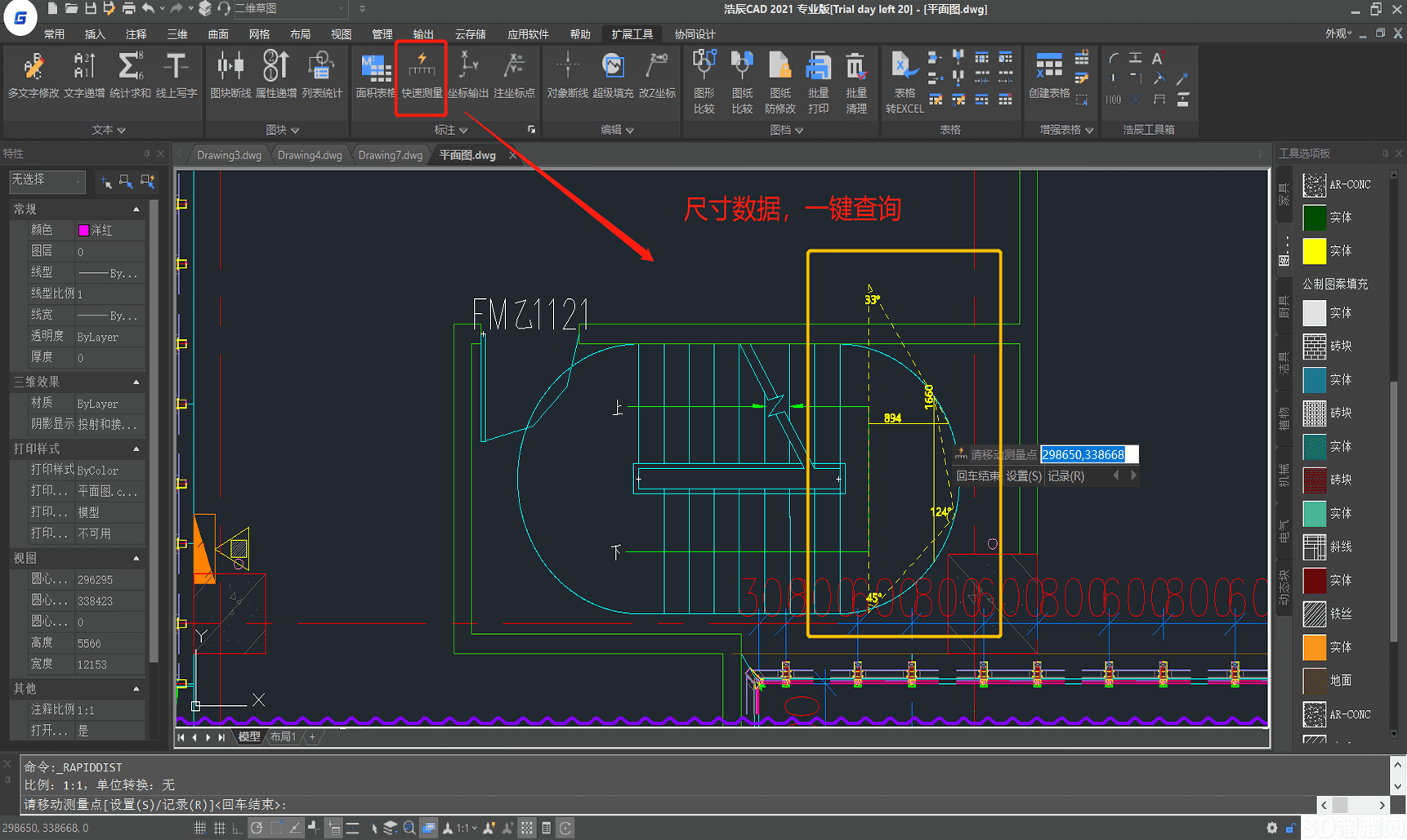
Task: Expand the 文本 ribbon panel
Action: click(x=109, y=130)
